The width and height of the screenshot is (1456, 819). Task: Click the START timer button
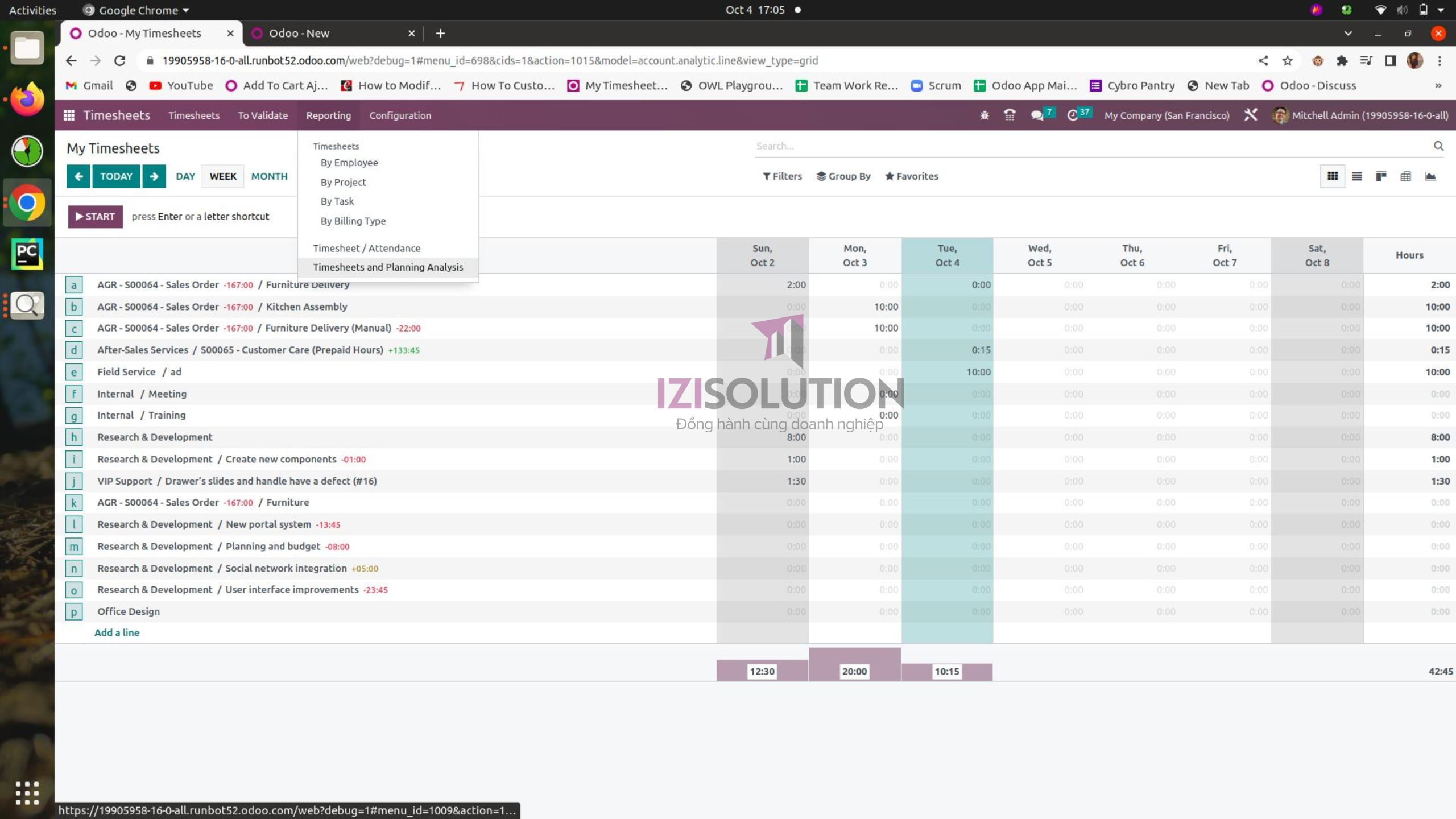pos(95,216)
